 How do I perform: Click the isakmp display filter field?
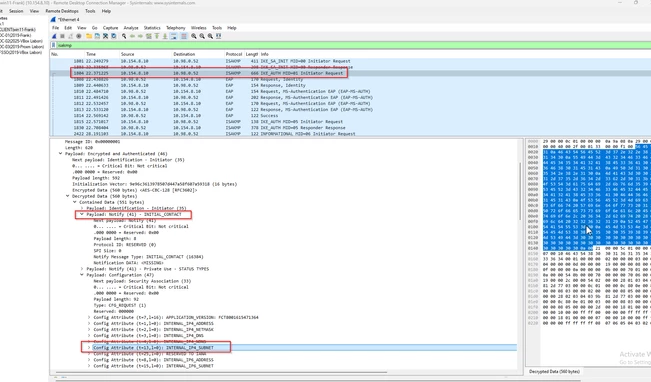click(x=353, y=45)
